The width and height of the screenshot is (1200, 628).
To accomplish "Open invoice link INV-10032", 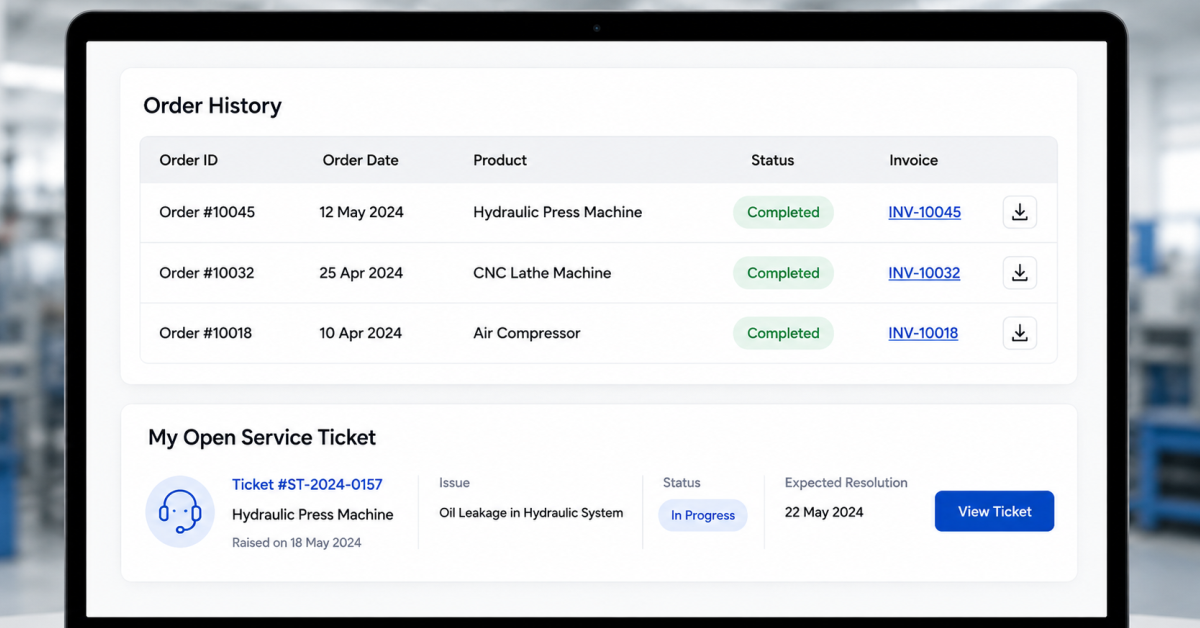I will [x=924, y=273].
